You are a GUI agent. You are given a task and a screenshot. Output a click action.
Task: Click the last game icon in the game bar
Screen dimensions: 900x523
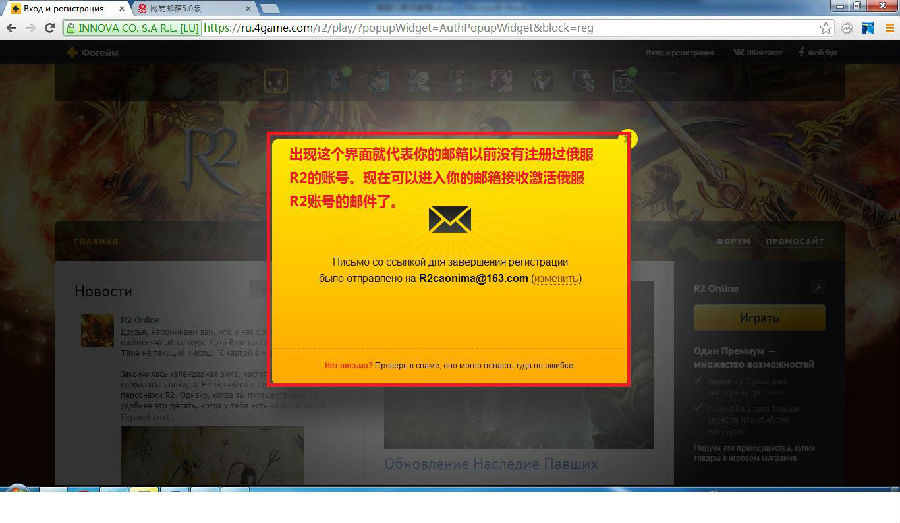pyautogui.click(x=625, y=79)
